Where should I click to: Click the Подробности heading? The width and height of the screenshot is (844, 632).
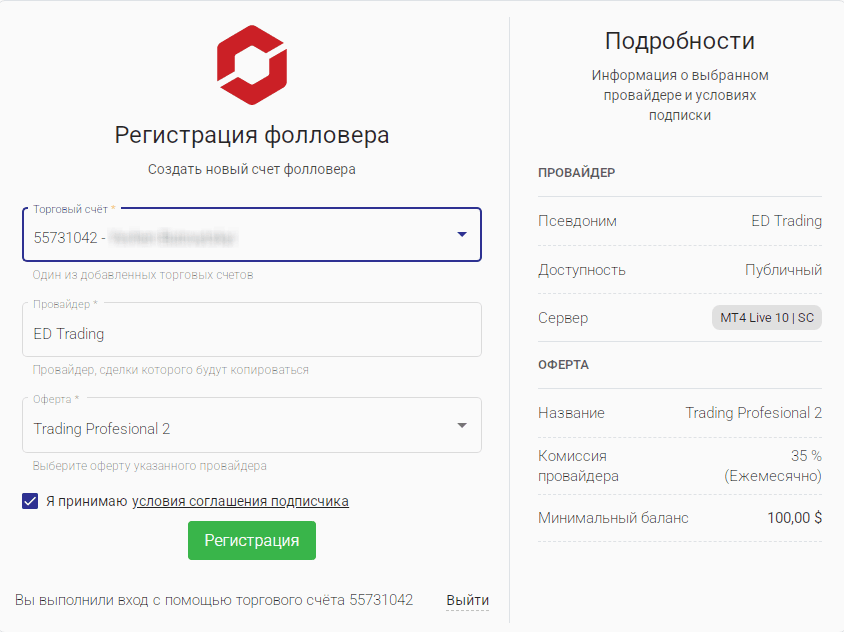tap(680, 41)
